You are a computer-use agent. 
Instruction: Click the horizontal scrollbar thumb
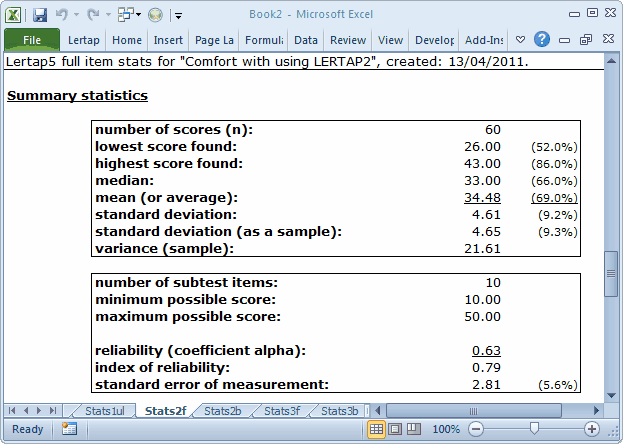[474, 411]
